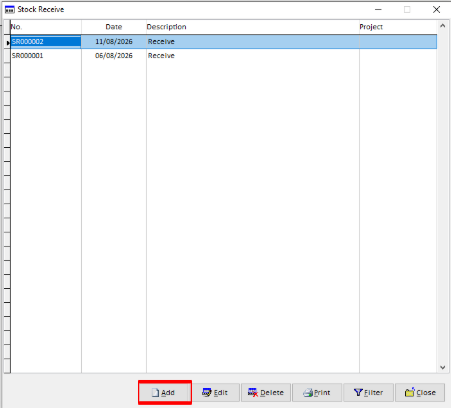Sort by the Project column header
The width and height of the screenshot is (451, 408).
click(398, 27)
